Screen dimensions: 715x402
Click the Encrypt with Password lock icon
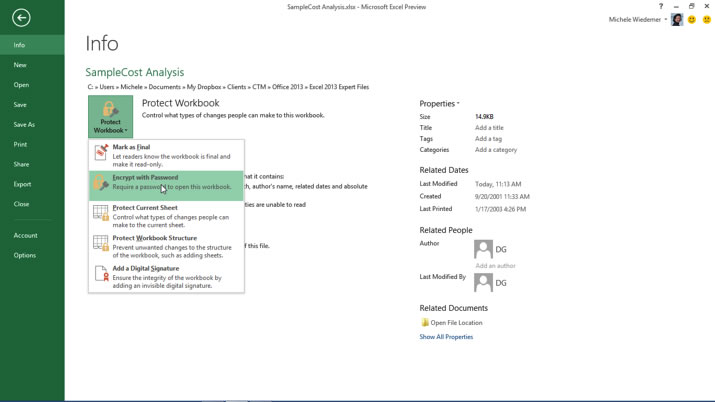point(101,182)
